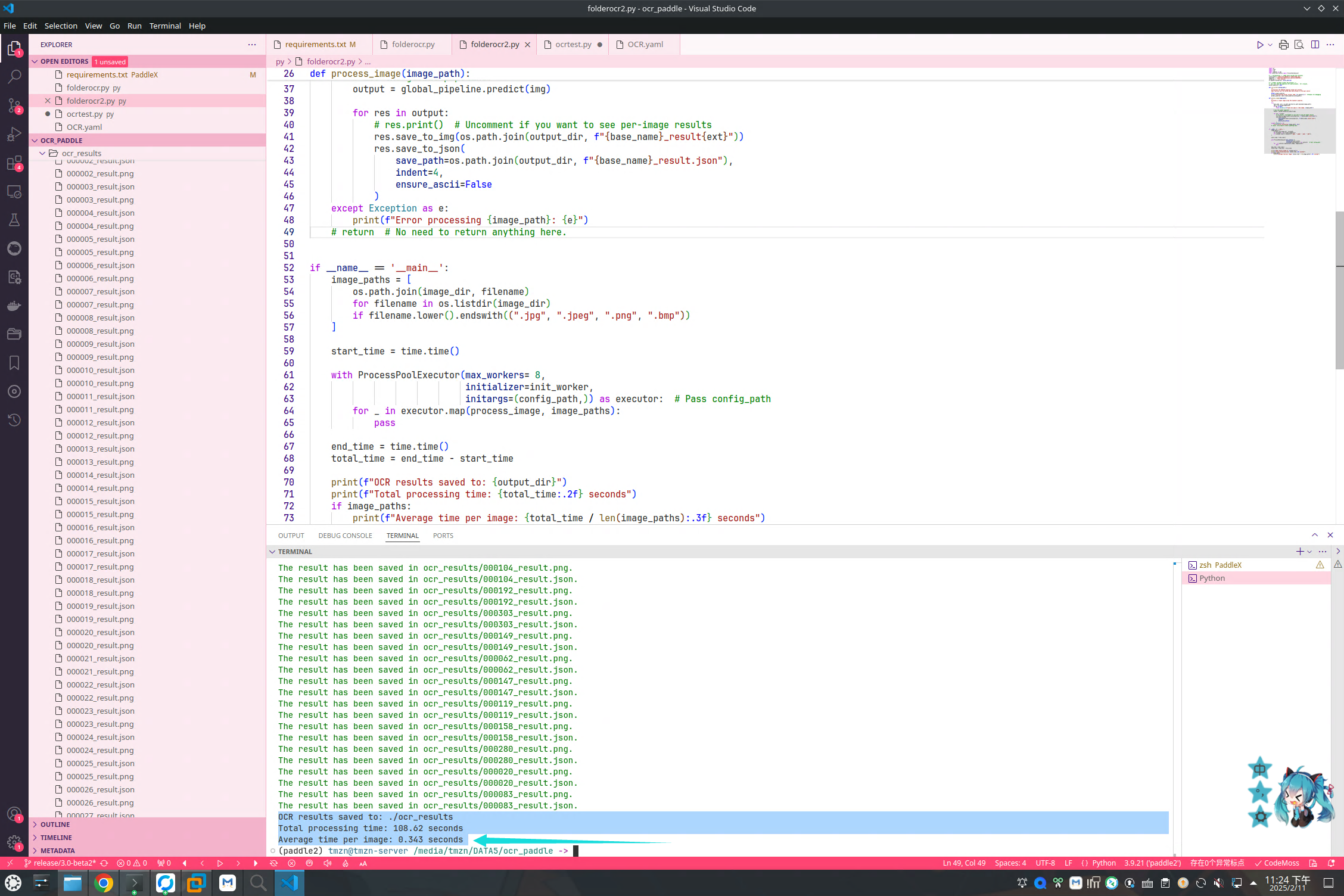Run the Python file with the play button
The width and height of the screenshot is (1344, 896).
pos(1260,44)
